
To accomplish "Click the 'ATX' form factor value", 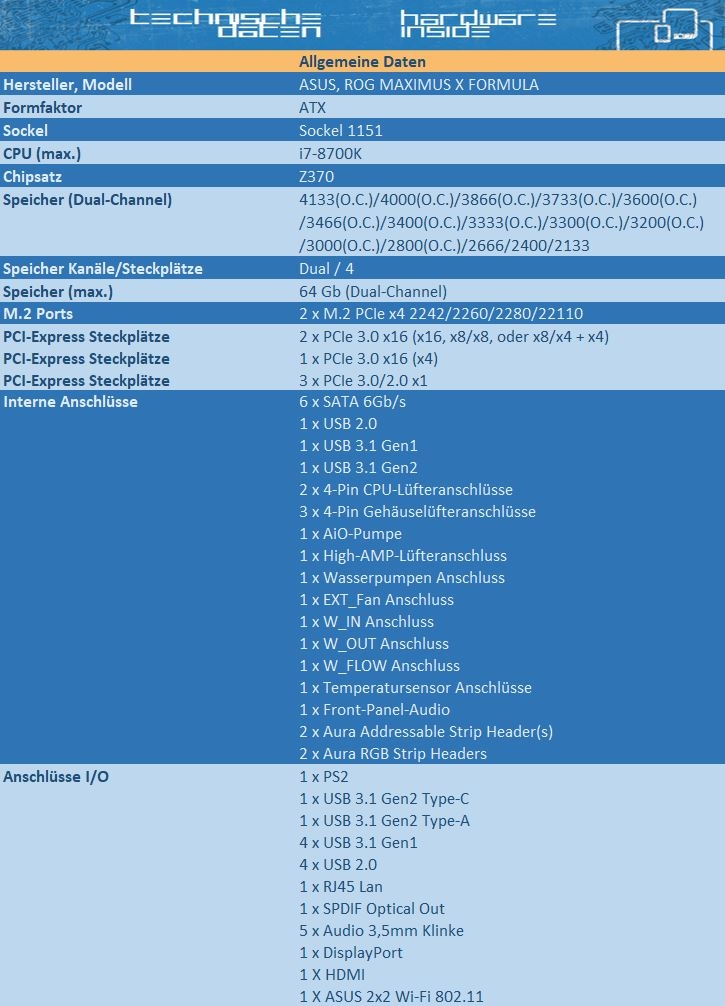I will (312, 108).
